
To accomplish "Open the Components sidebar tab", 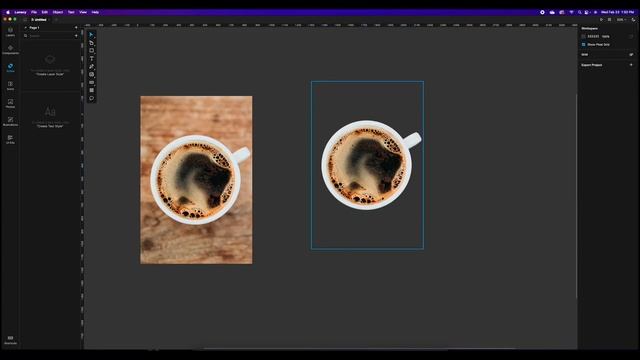I will [10, 50].
